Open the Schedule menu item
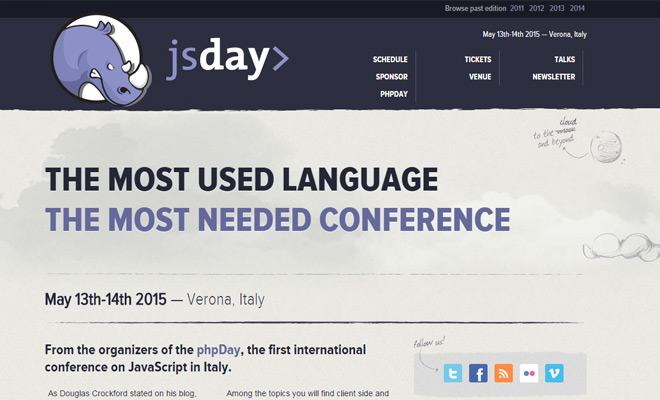The image size is (660, 400). point(390,59)
